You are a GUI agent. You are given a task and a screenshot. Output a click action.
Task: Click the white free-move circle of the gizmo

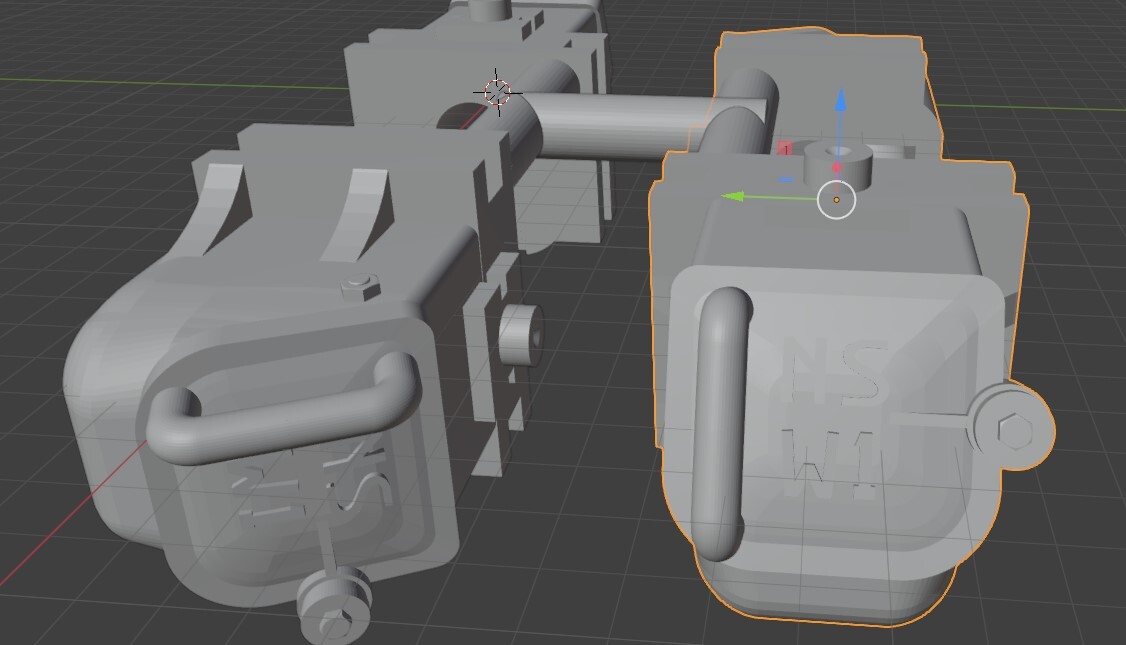(837, 200)
